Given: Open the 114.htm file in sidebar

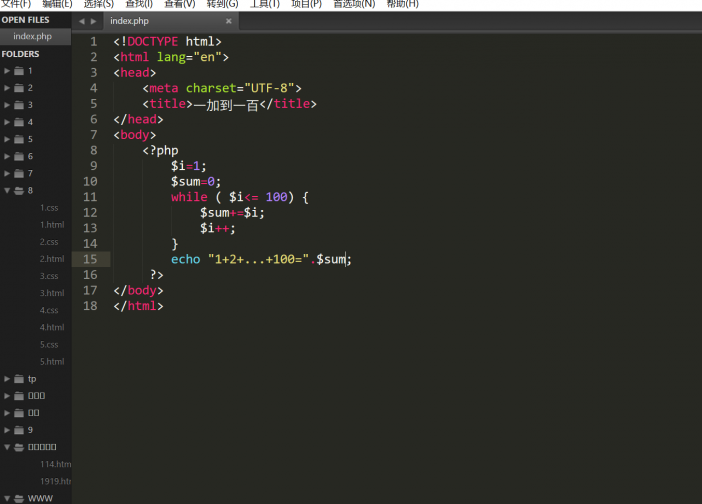Looking at the screenshot, I should (x=55, y=464).
